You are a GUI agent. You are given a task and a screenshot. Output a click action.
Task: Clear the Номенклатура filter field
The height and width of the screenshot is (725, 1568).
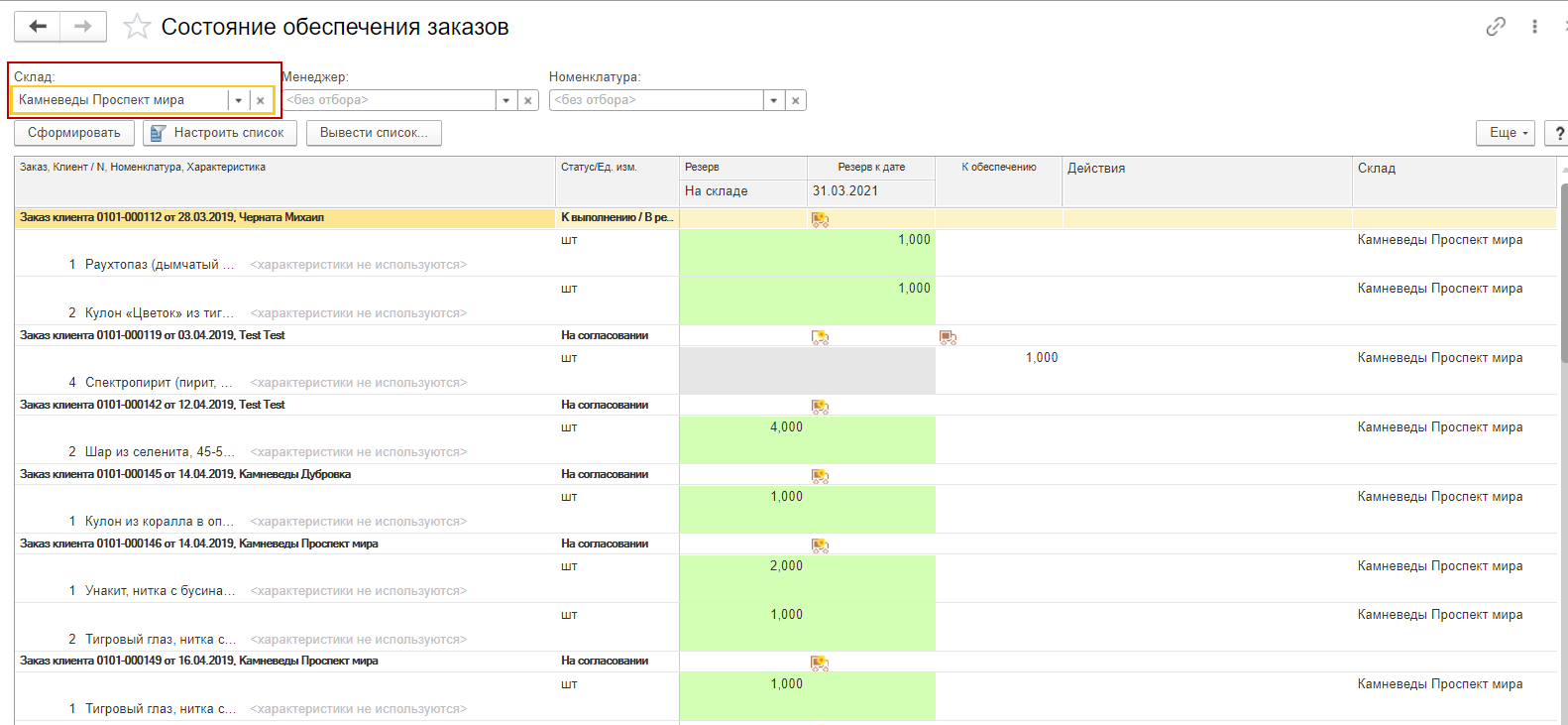click(795, 100)
